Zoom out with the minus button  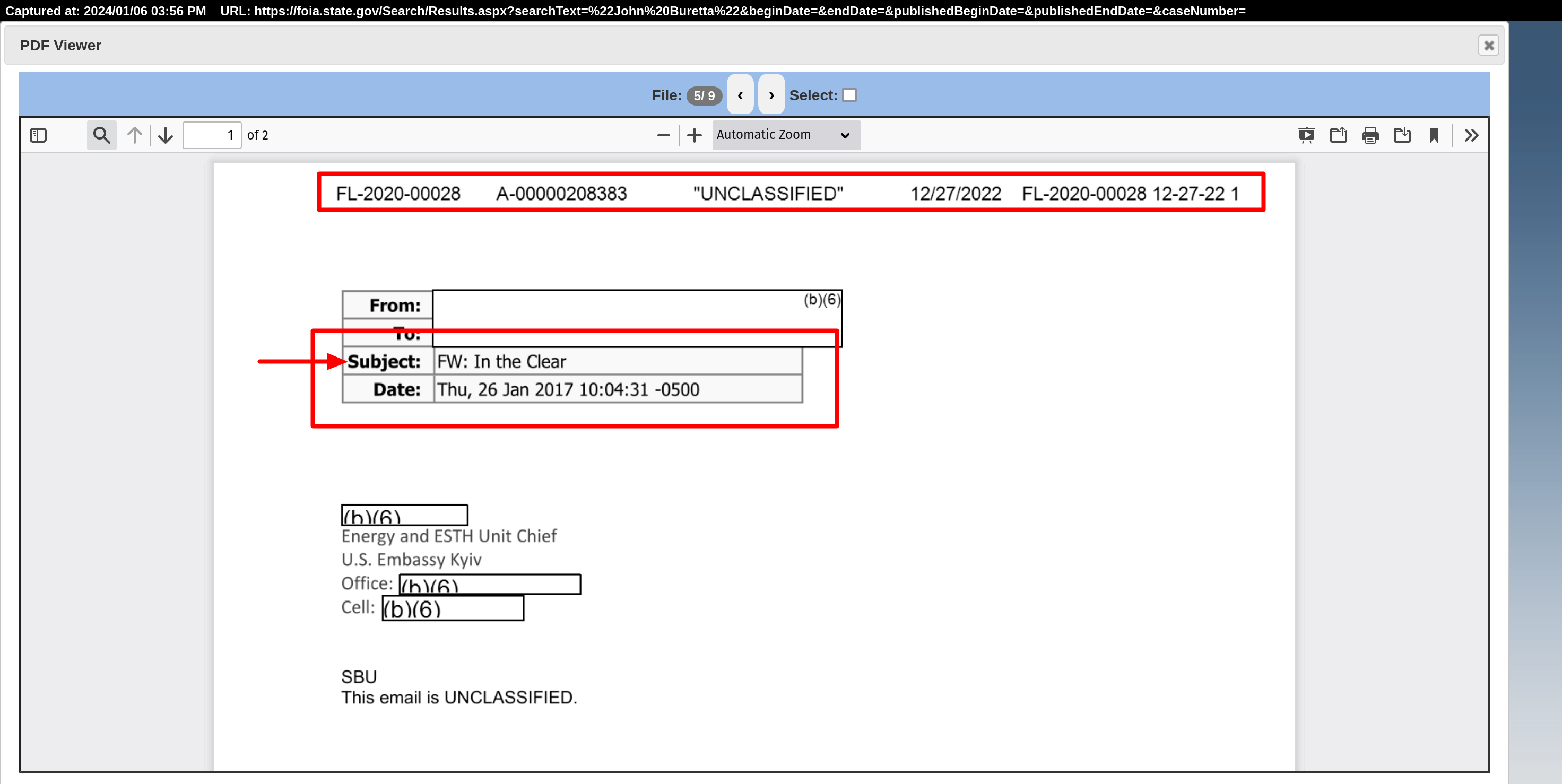(663, 135)
